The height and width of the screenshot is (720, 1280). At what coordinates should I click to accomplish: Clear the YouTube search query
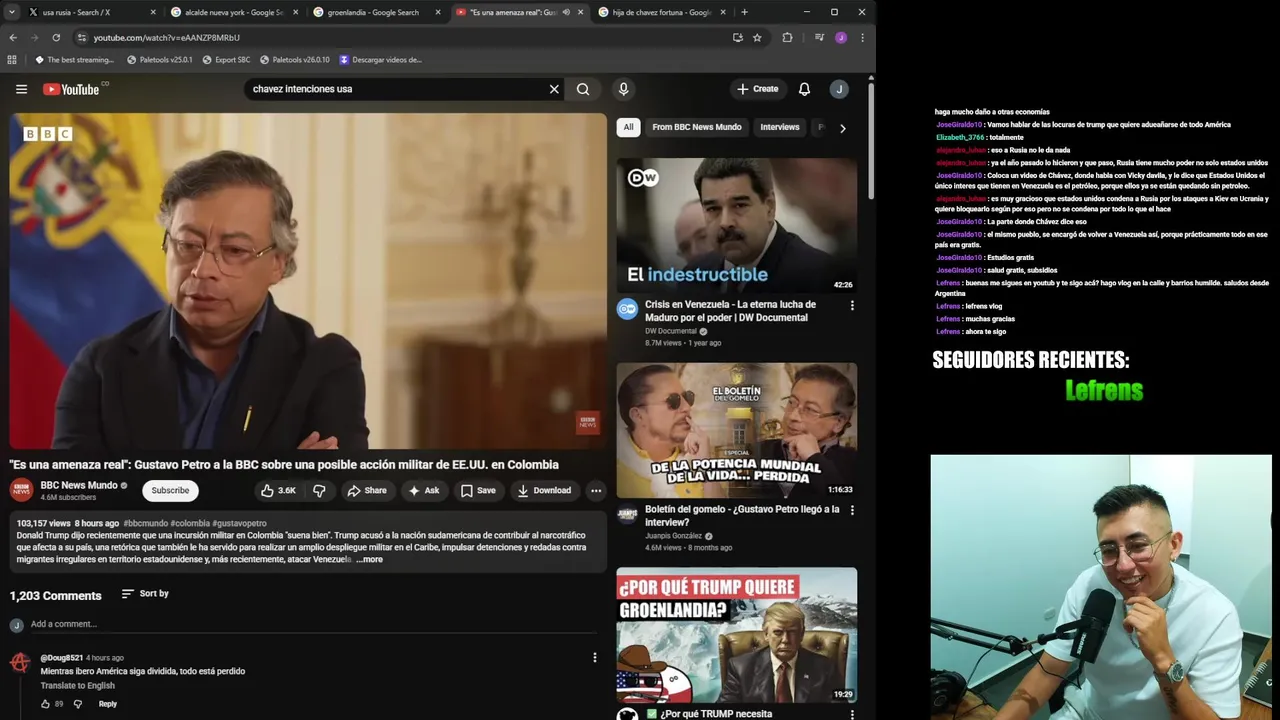tap(554, 89)
